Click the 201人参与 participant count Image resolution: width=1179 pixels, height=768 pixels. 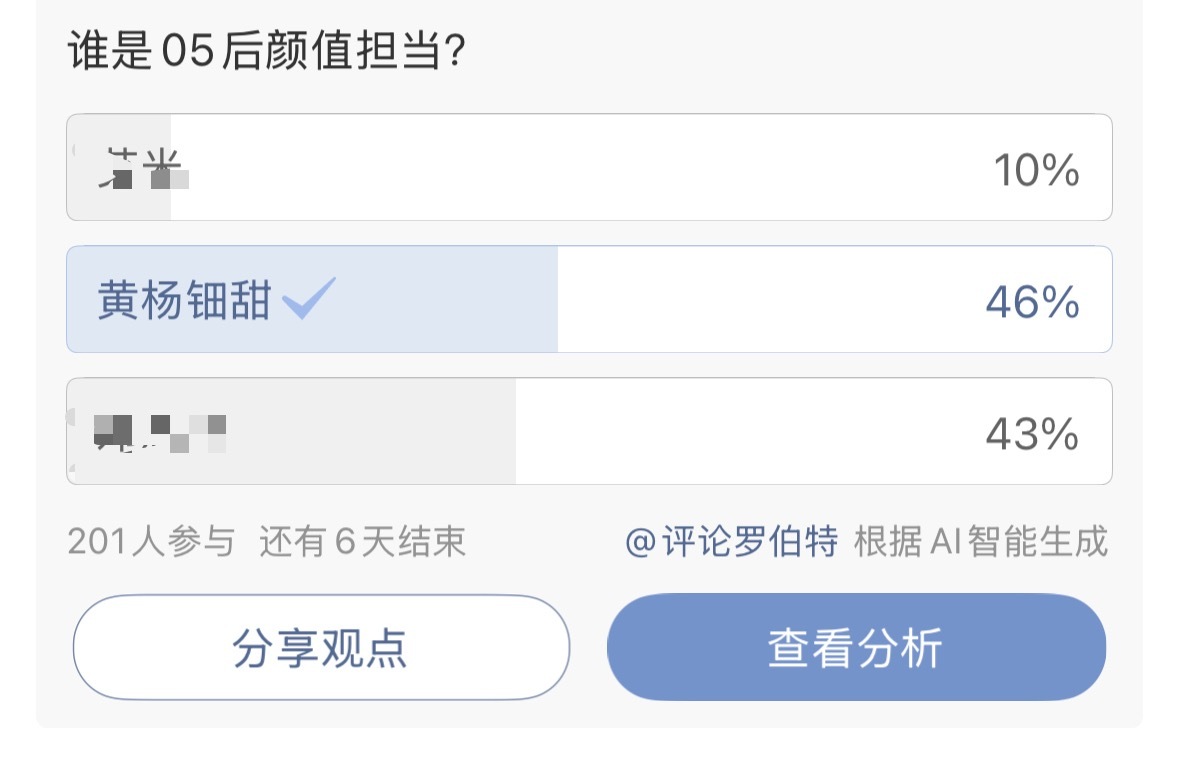(x=151, y=542)
